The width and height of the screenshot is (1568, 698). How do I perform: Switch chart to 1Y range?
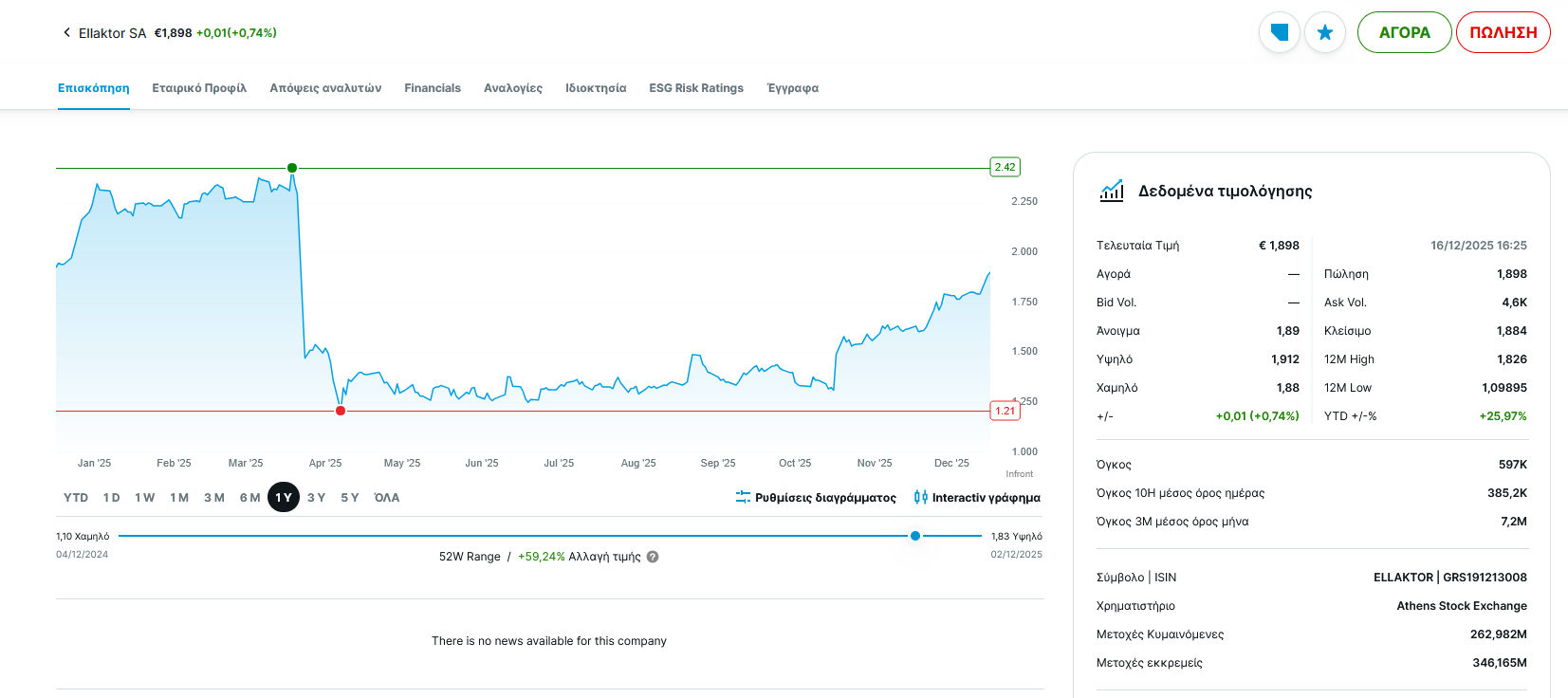pyautogui.click(x=284, y=497)
